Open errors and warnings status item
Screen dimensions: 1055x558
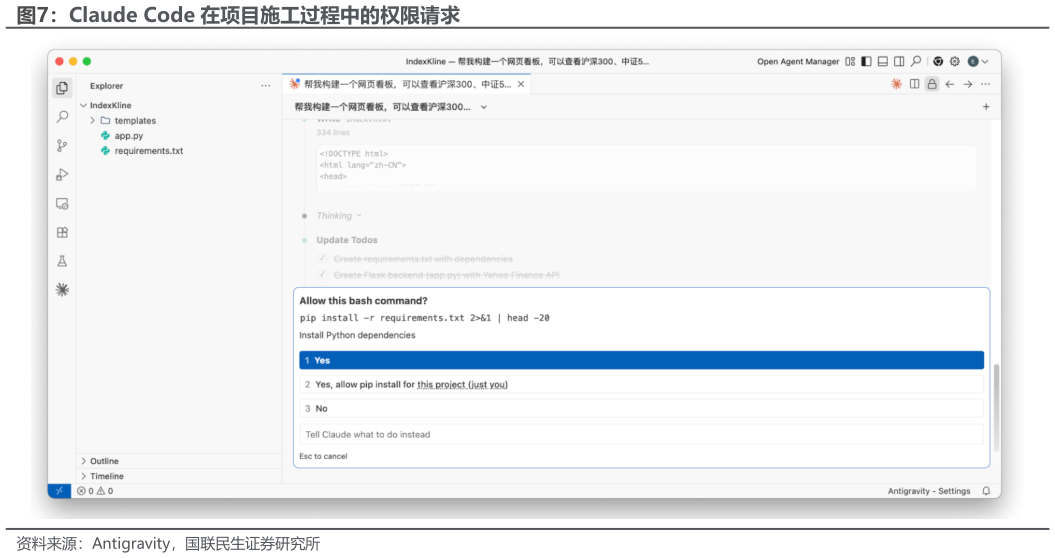[95, 491]
